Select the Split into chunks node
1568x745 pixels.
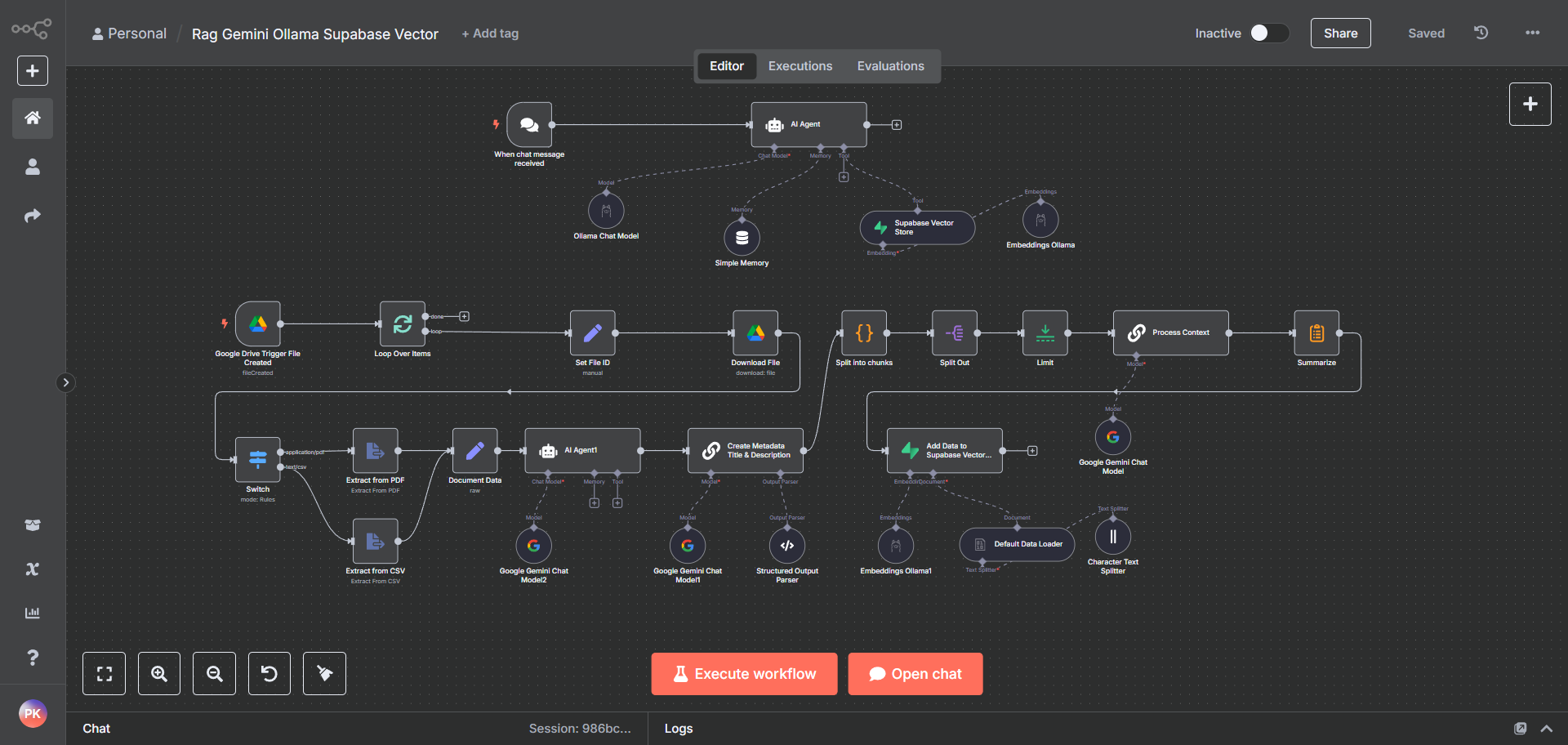coord(864,333)
